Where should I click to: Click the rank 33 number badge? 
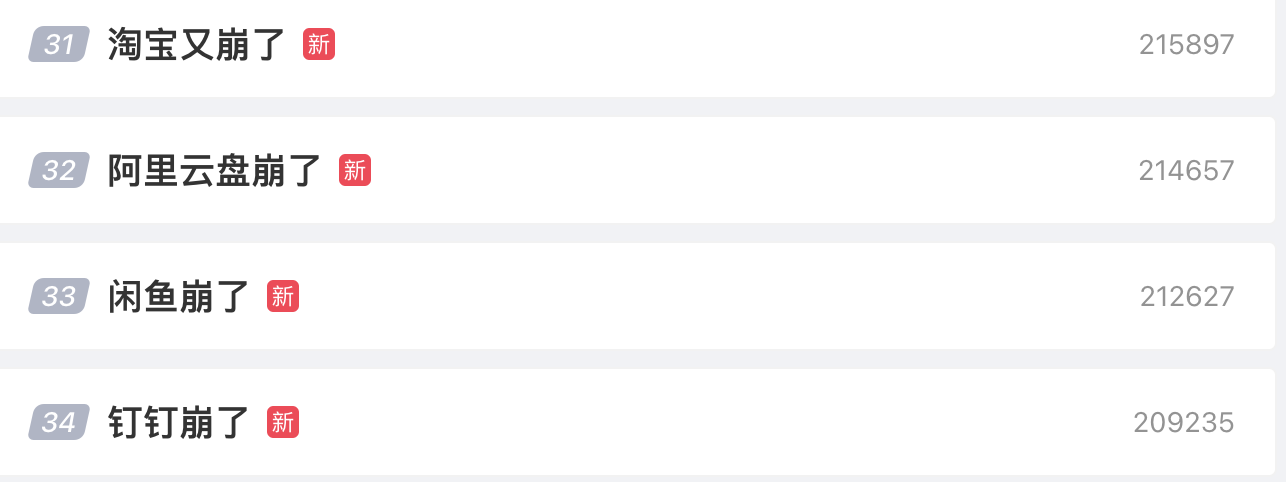coord(59,296)
